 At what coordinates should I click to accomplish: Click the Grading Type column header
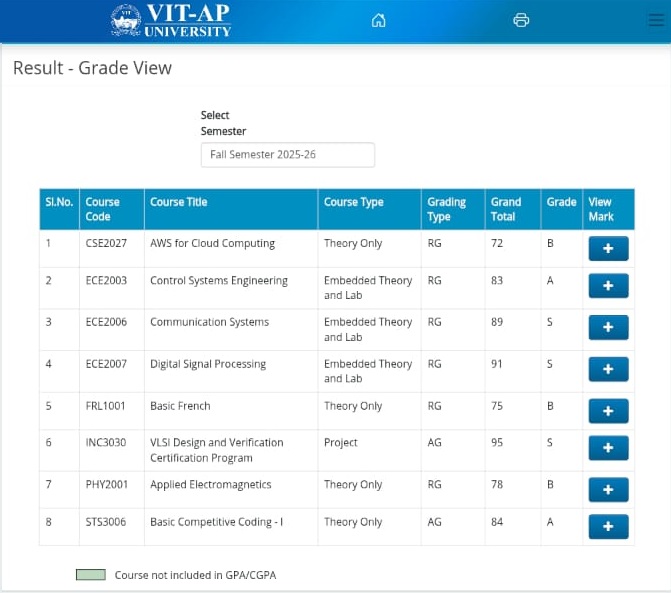click(x=446, y=209)
